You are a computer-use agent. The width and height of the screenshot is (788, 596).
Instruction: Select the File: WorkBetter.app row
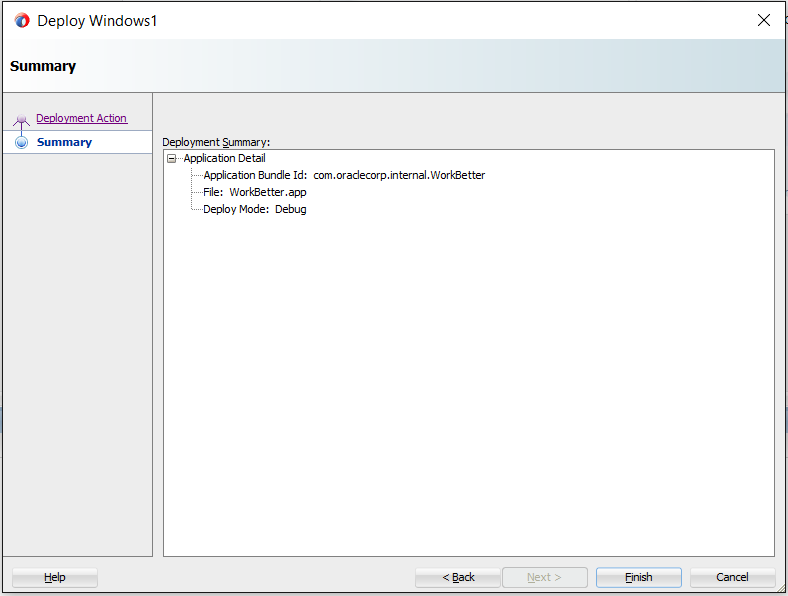[x=254, y=192]
